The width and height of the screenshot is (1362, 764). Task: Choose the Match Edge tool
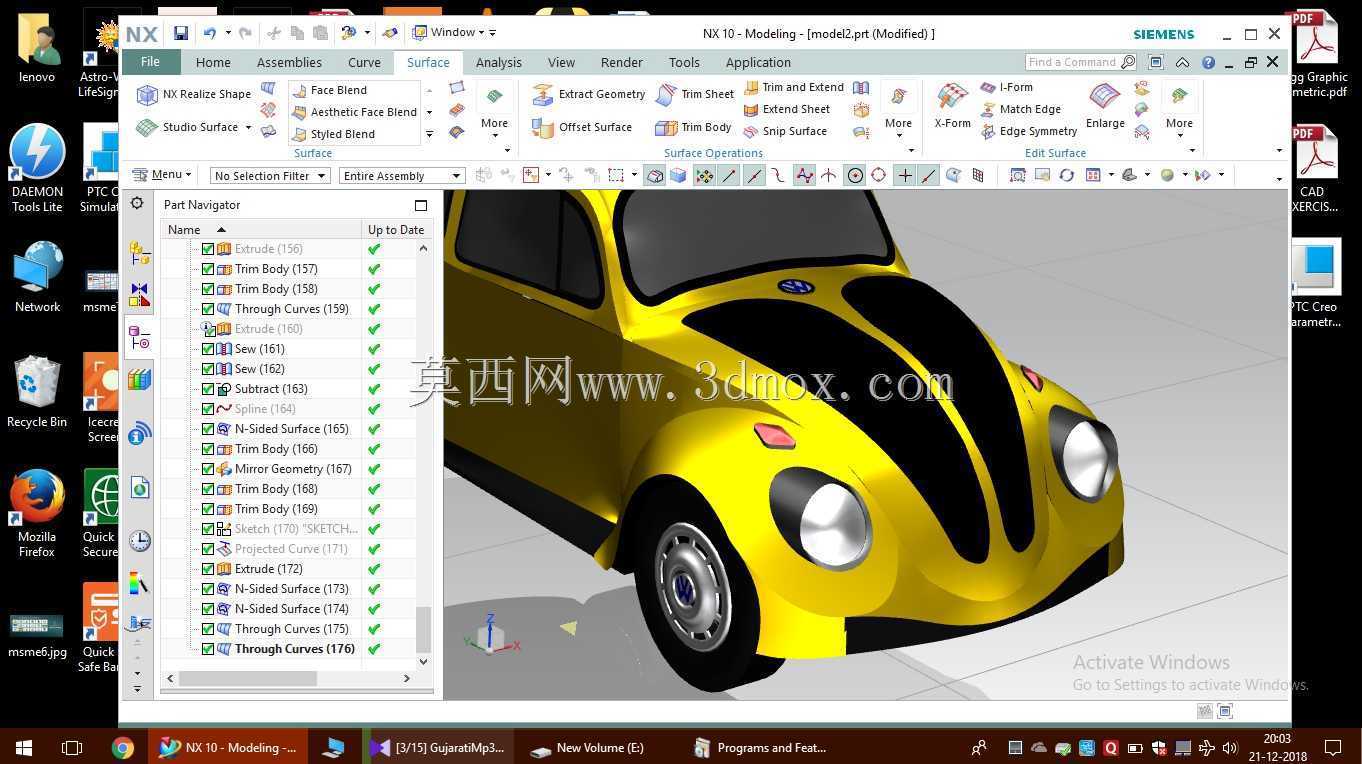point(1020,109)
